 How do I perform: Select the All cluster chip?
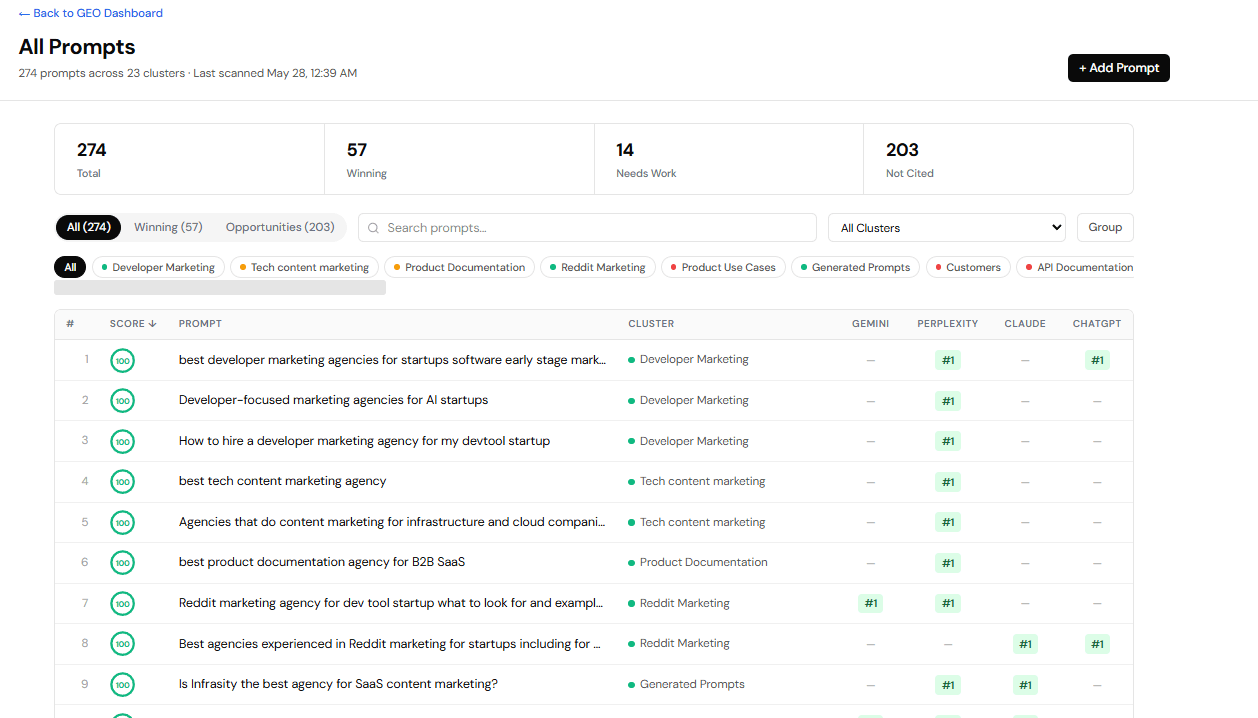70,267
